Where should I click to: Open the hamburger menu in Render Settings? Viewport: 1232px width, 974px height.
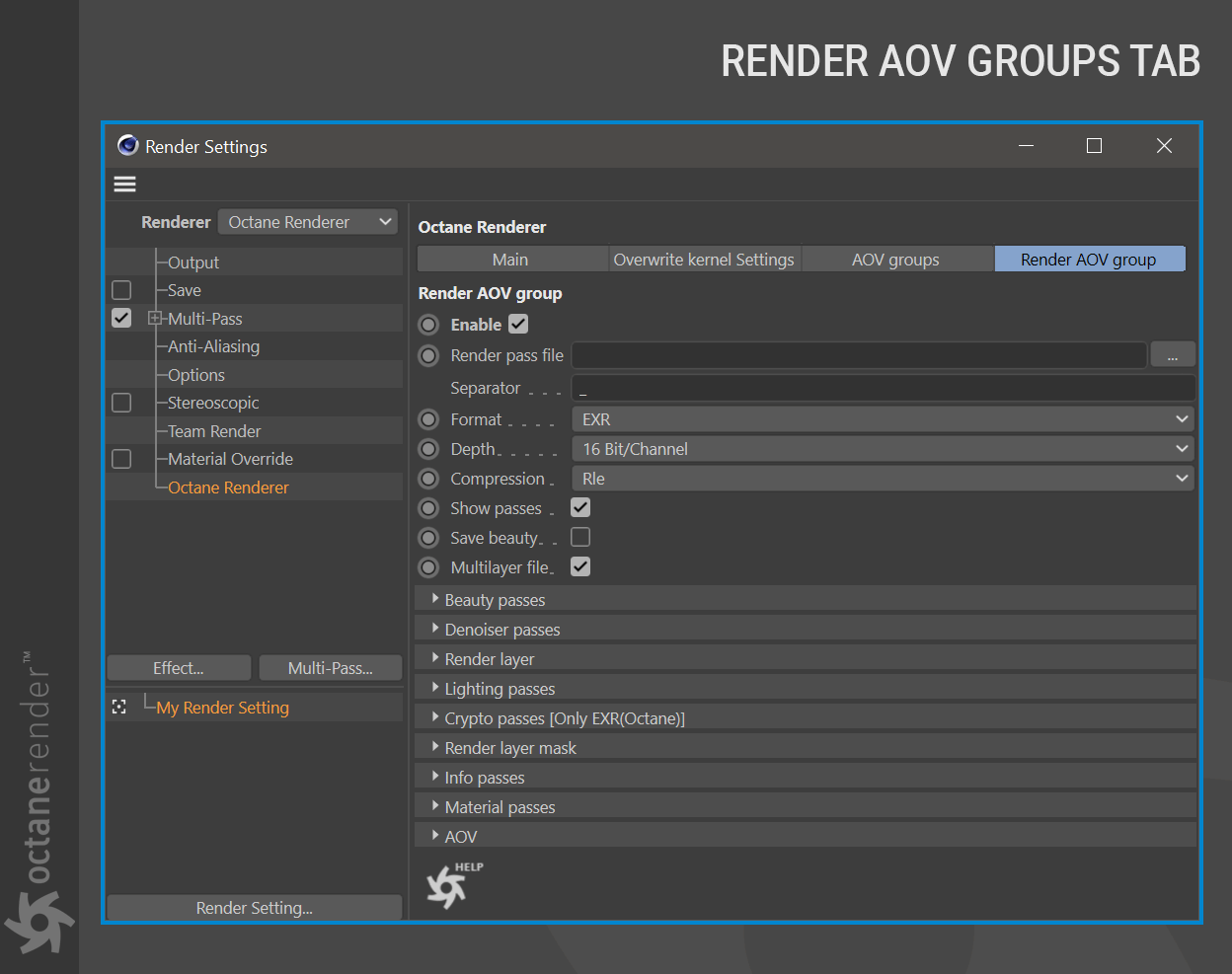125,185
